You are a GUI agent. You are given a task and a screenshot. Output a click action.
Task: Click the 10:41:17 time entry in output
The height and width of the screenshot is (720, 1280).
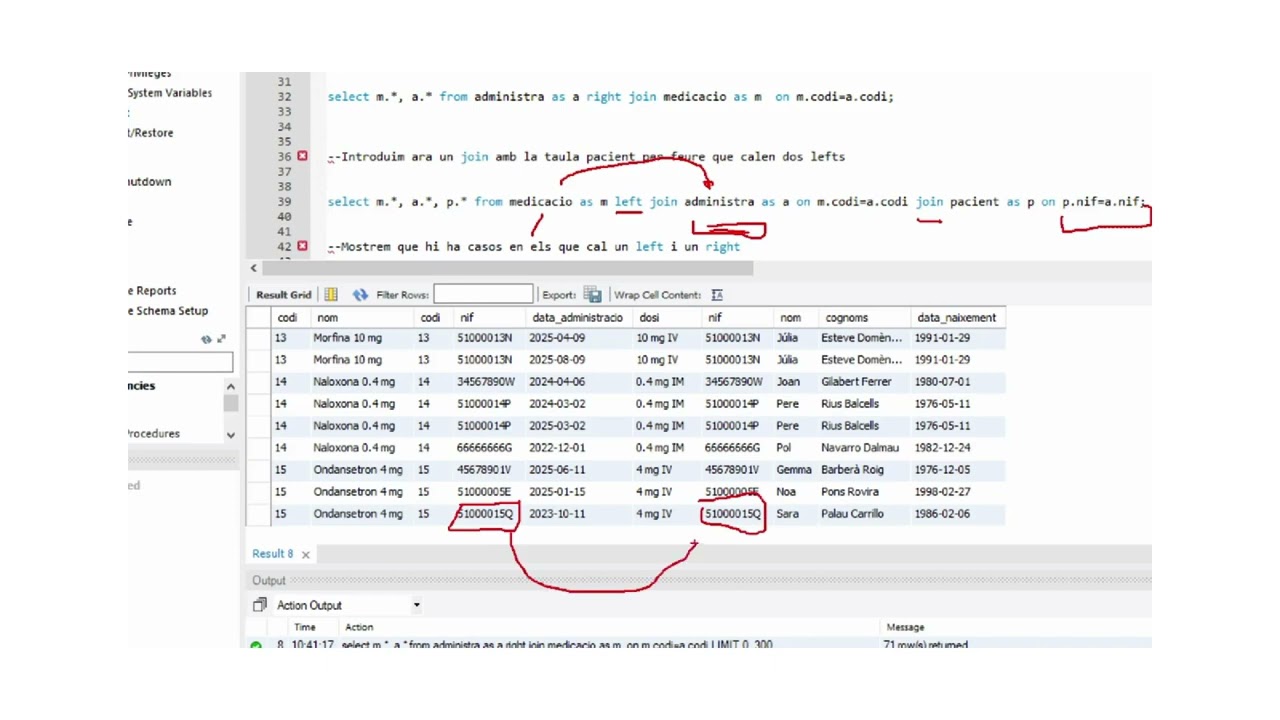[x=312, y=645]
